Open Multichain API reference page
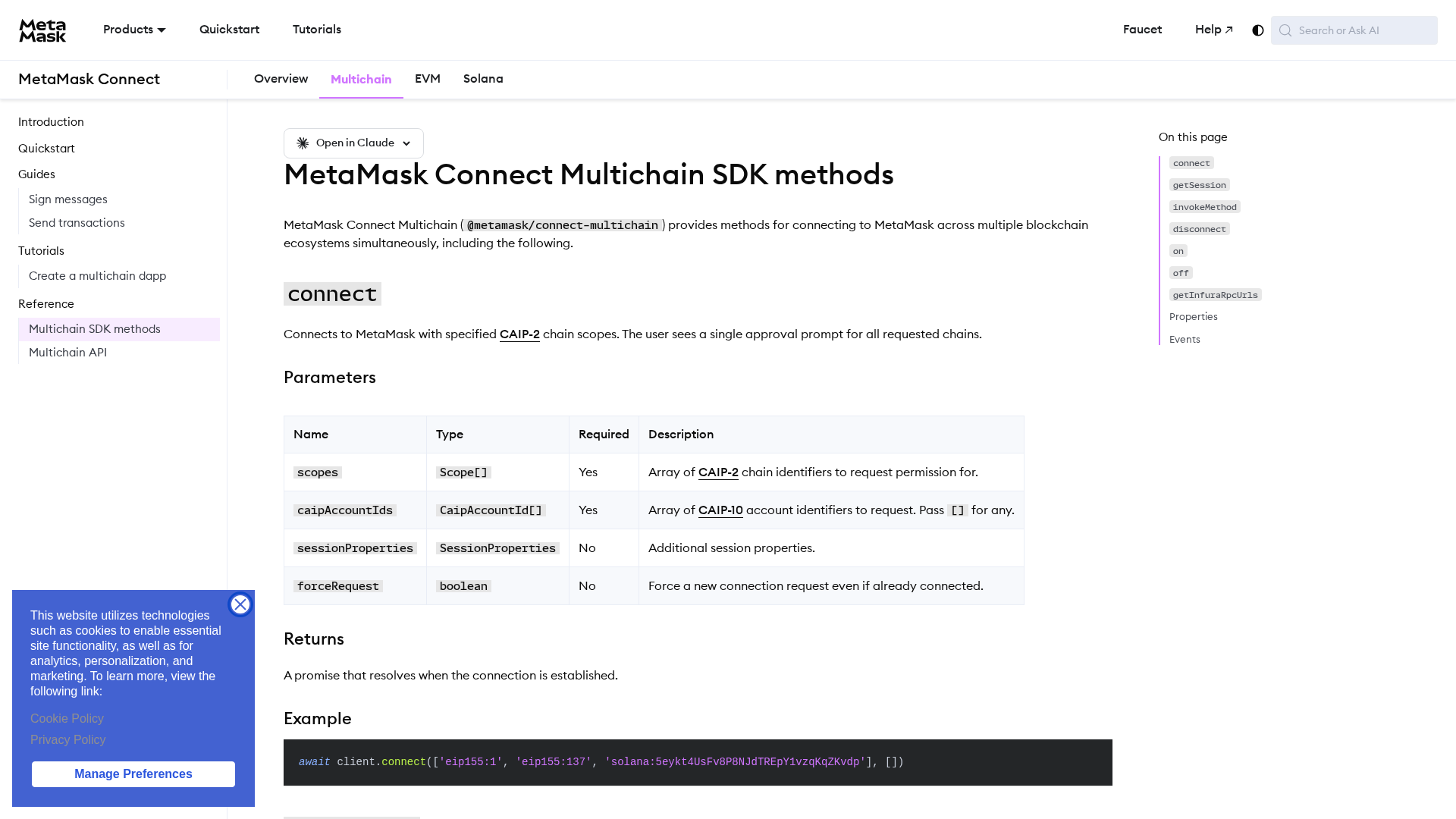1456x819 pixels. (67, 353)
